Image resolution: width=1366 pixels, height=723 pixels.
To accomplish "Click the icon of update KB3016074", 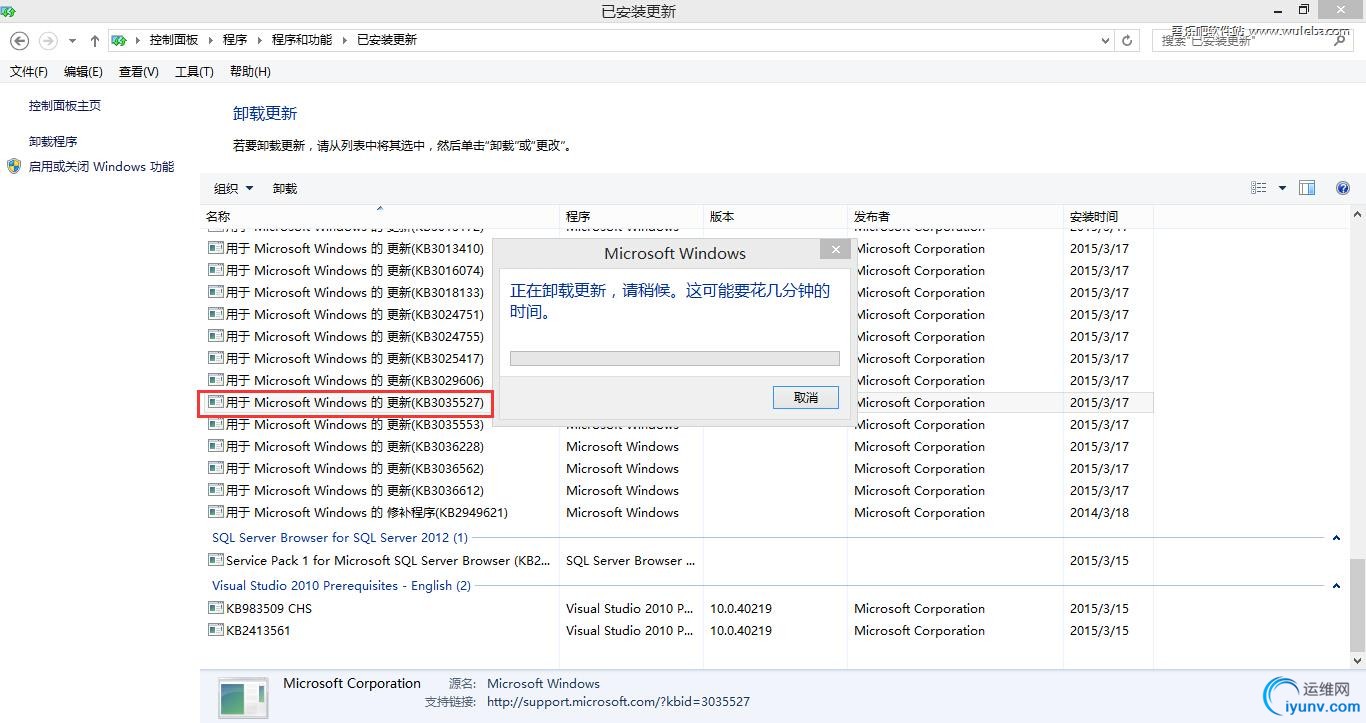I will click(215, 271).
